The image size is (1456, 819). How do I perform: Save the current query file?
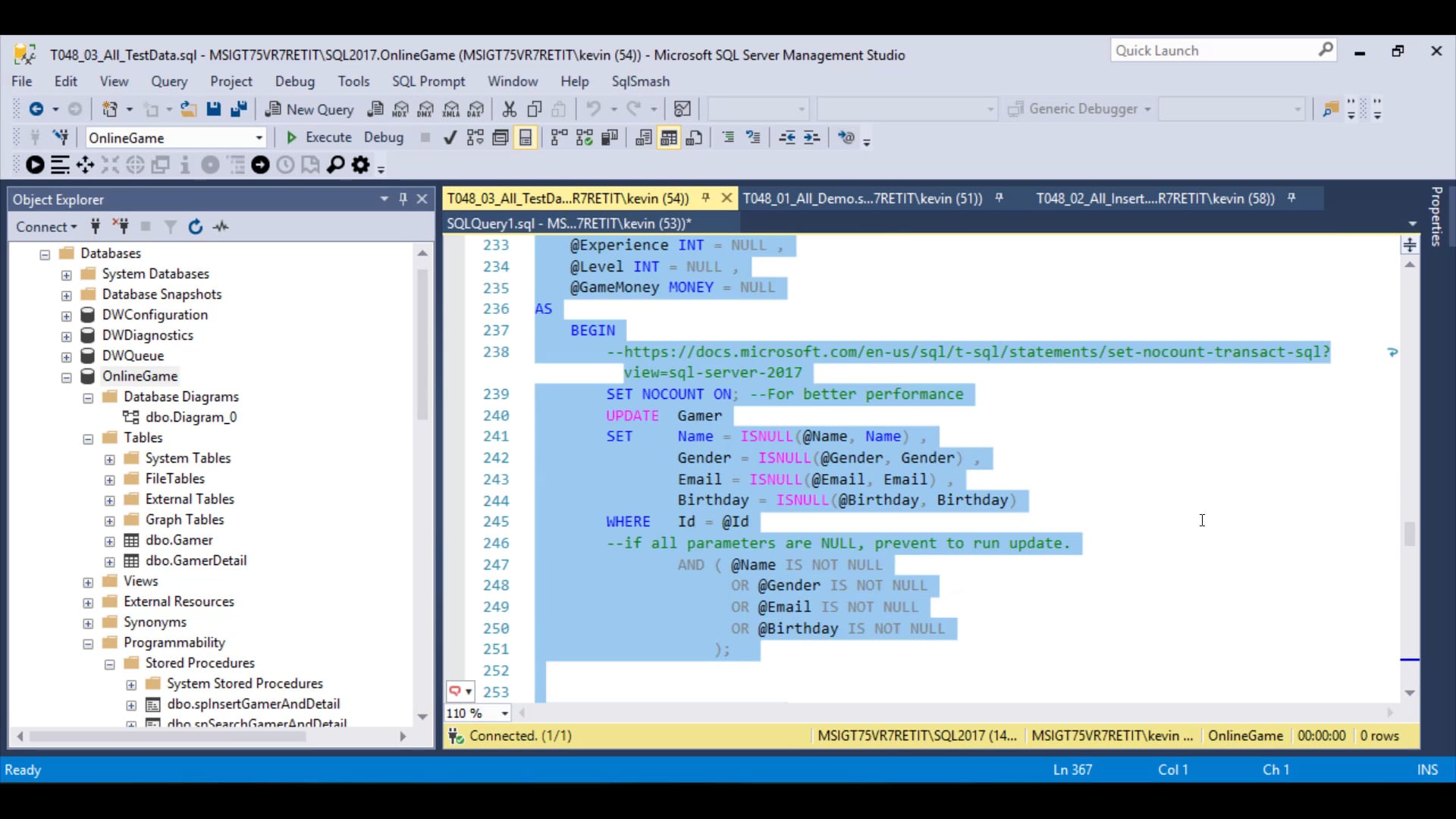213,108
